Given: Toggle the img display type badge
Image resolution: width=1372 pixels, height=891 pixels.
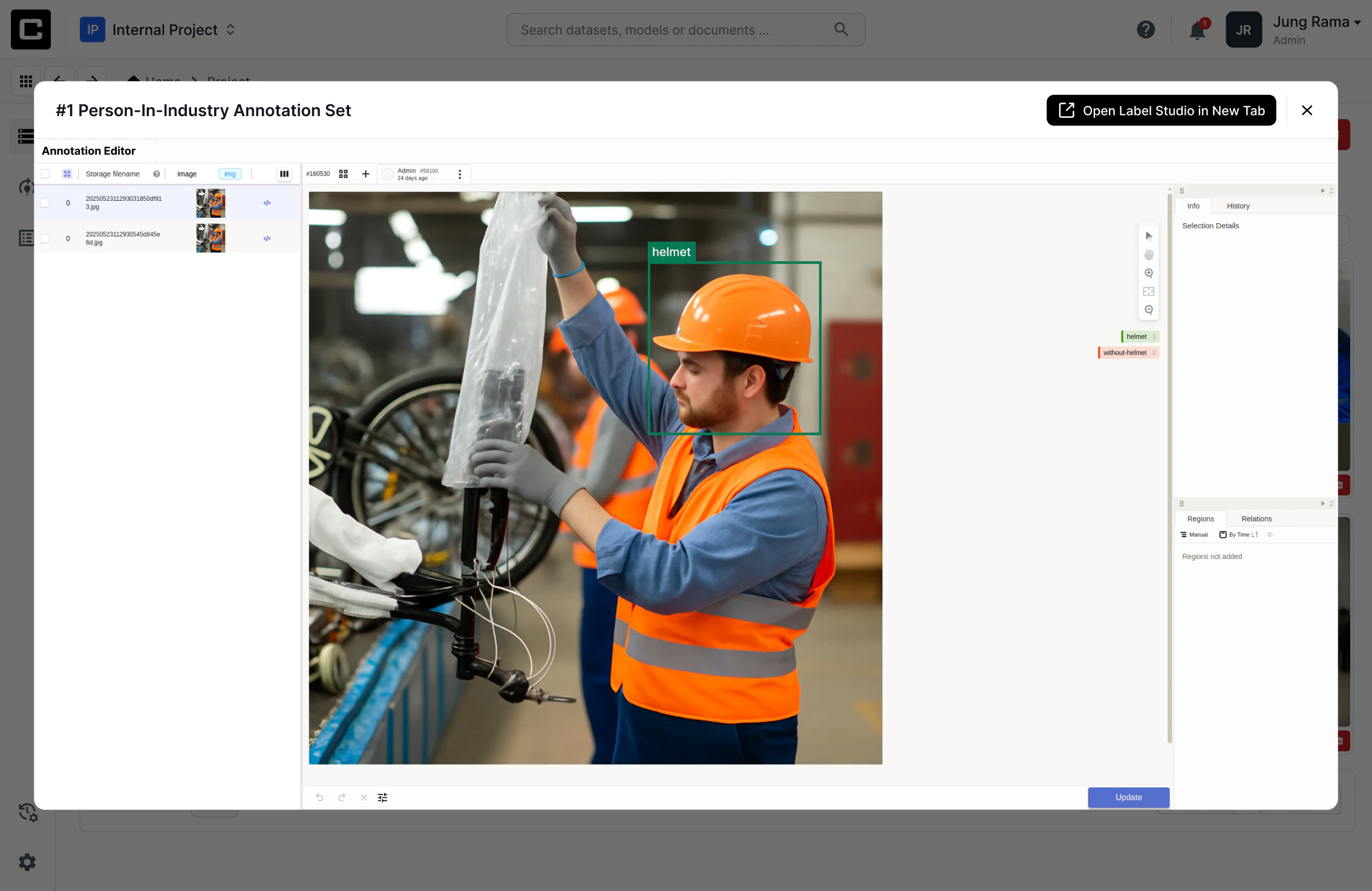Looking at the screenshot, I should (230, 174).
